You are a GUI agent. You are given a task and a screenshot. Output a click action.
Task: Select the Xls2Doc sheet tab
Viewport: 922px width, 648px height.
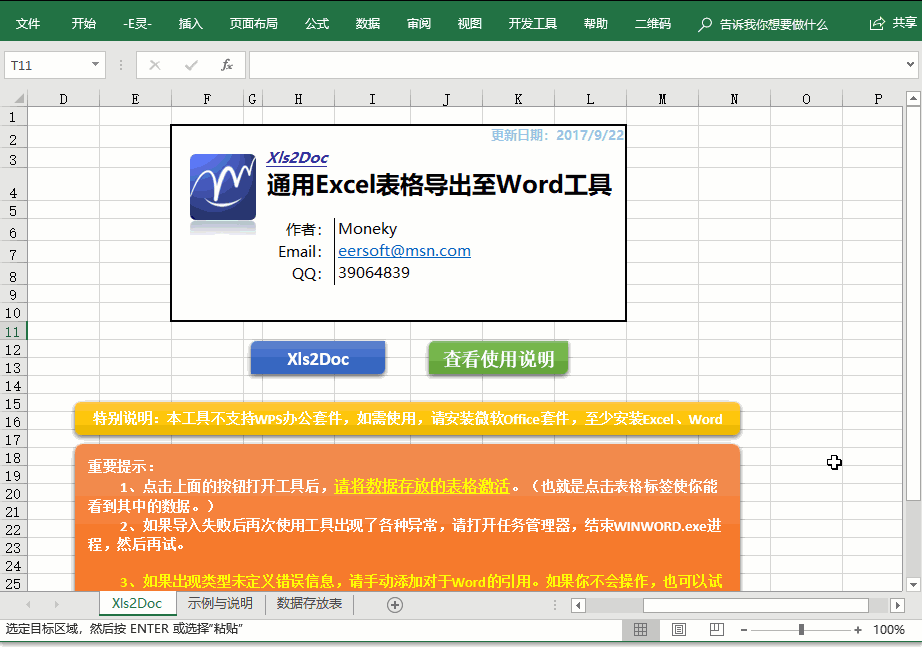coord(137,604)
